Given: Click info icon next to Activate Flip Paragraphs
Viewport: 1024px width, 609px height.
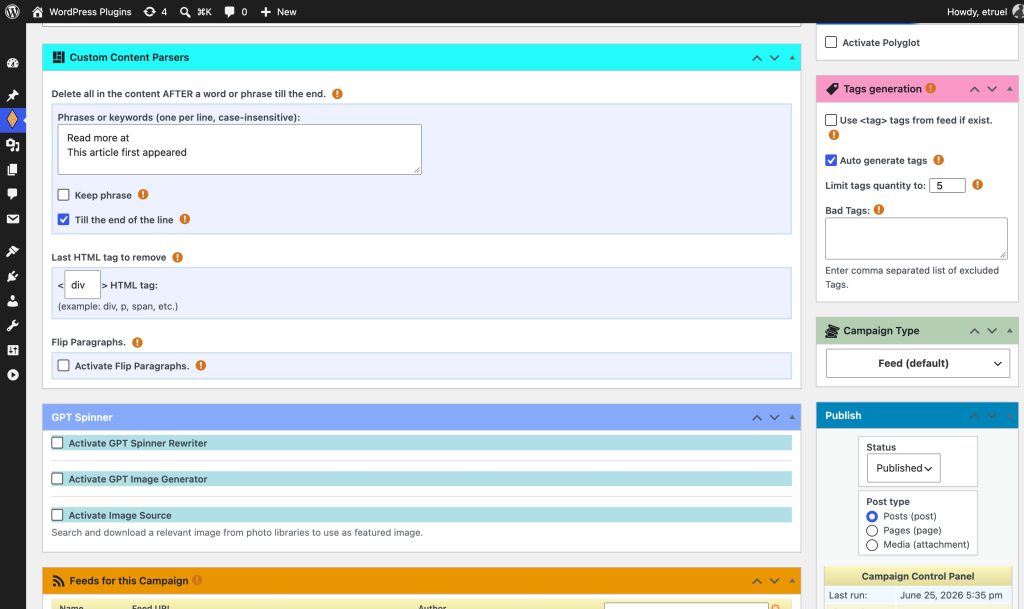Looking at the screenshot, I should [x=200, y=366].
